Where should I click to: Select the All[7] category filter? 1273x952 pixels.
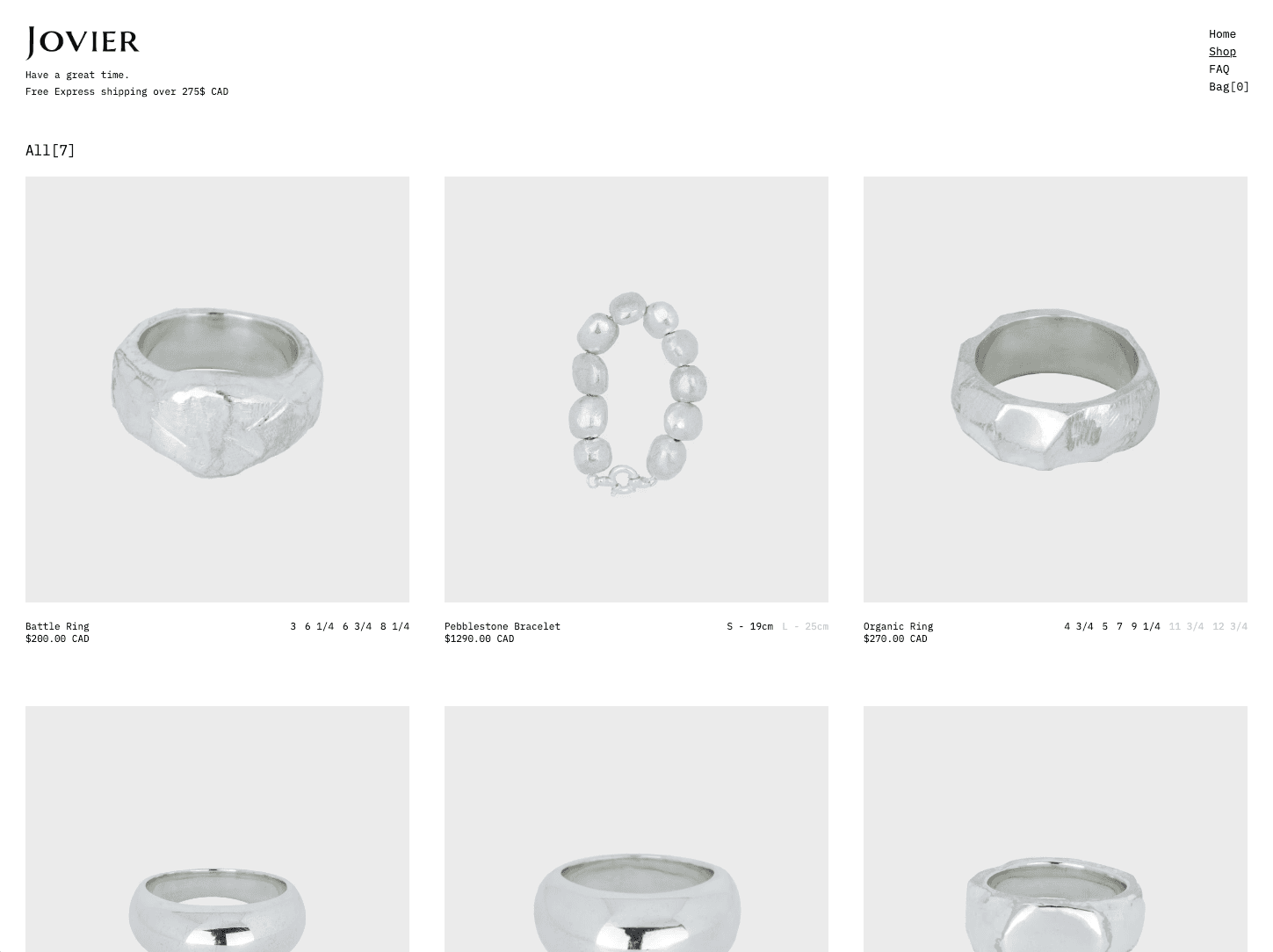click(50, 150)
